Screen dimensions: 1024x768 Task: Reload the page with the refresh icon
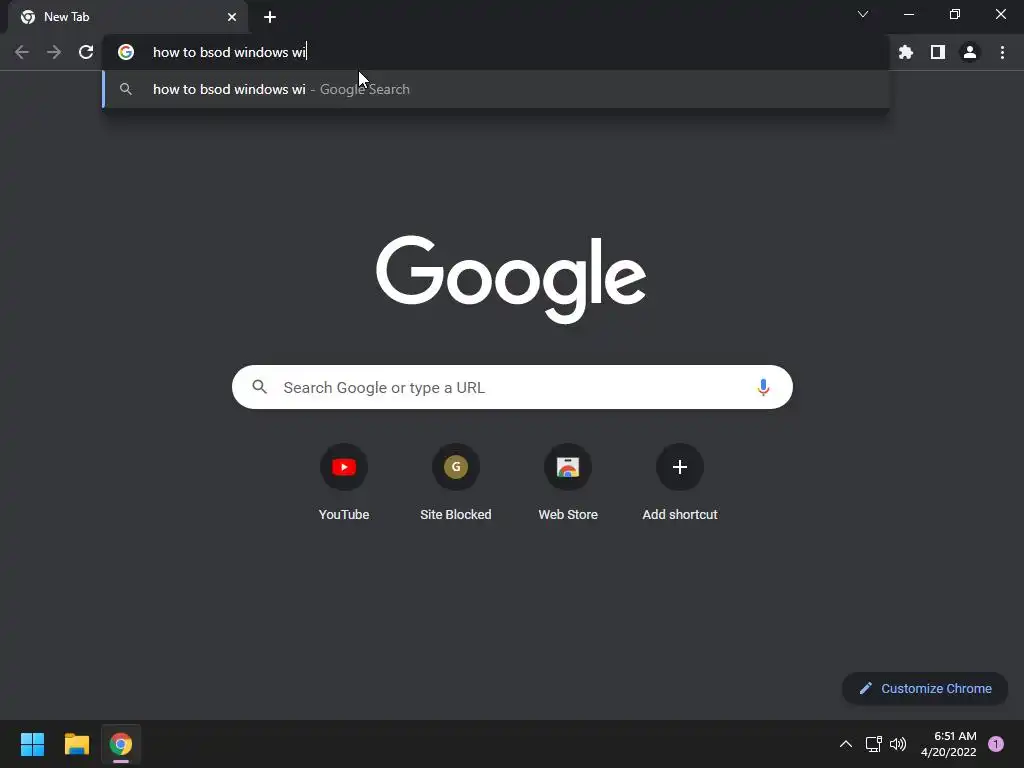click(86, 52)
